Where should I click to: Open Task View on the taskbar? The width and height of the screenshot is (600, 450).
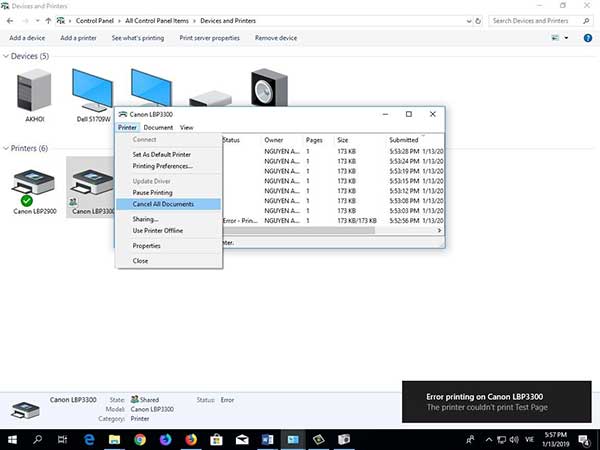coord(62,440)
